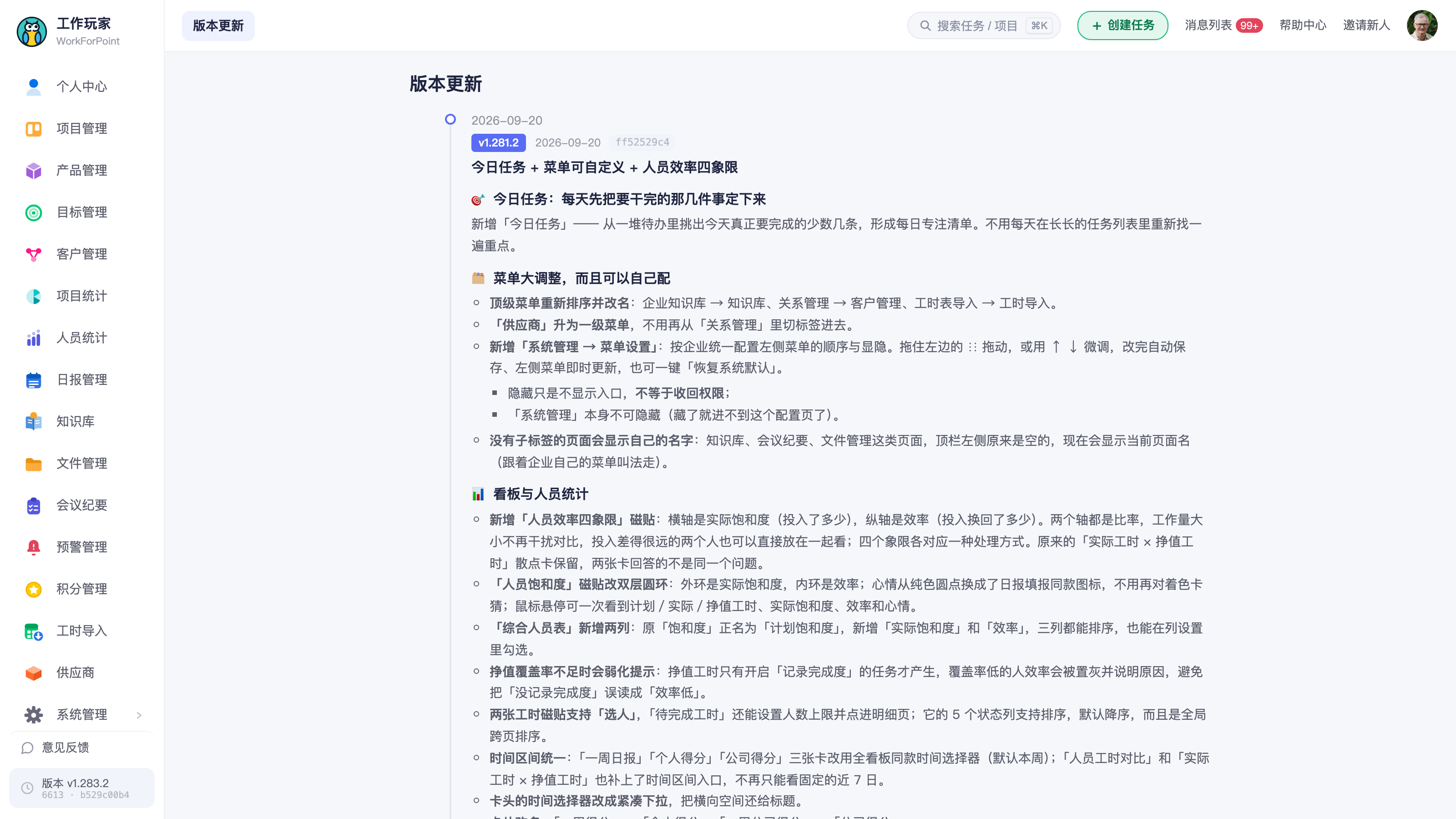Open the user avatar profile picture
Viewport: 1456px width, 819px height.
[1421, 25]
